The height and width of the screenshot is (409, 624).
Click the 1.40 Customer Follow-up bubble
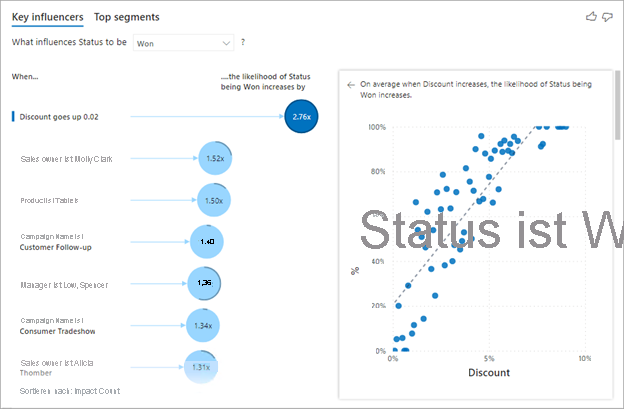tap(207, 242)
